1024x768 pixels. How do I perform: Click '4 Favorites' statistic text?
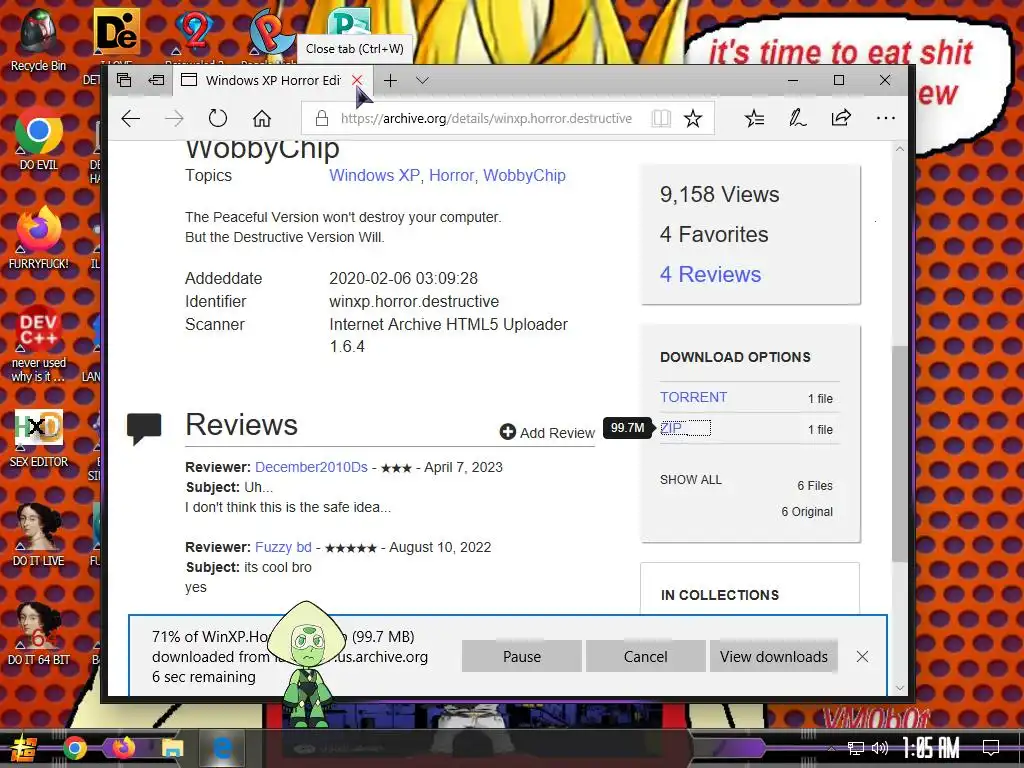(714, 234)
